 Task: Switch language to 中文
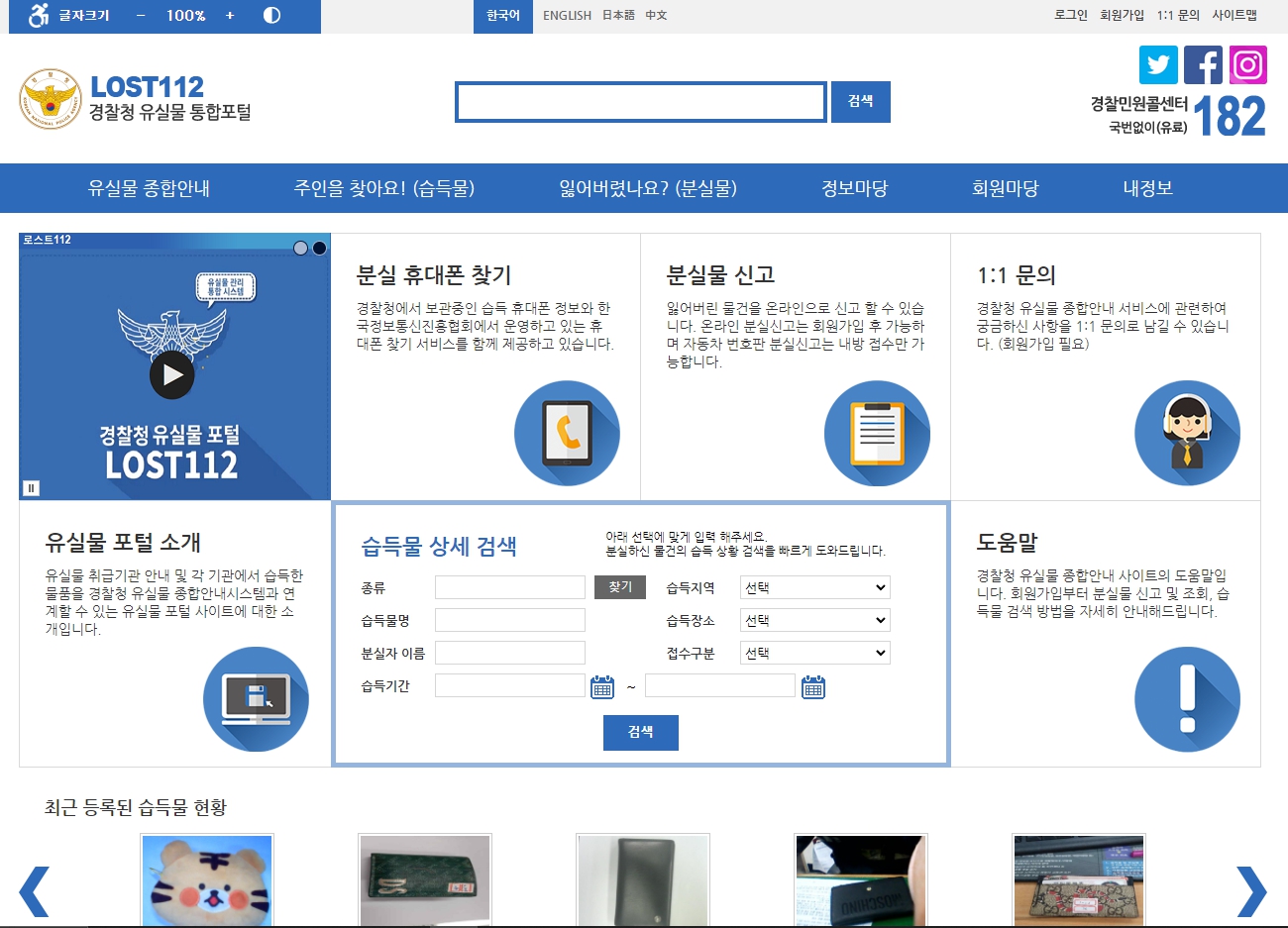pyautogui.click(x=656, y=16)
